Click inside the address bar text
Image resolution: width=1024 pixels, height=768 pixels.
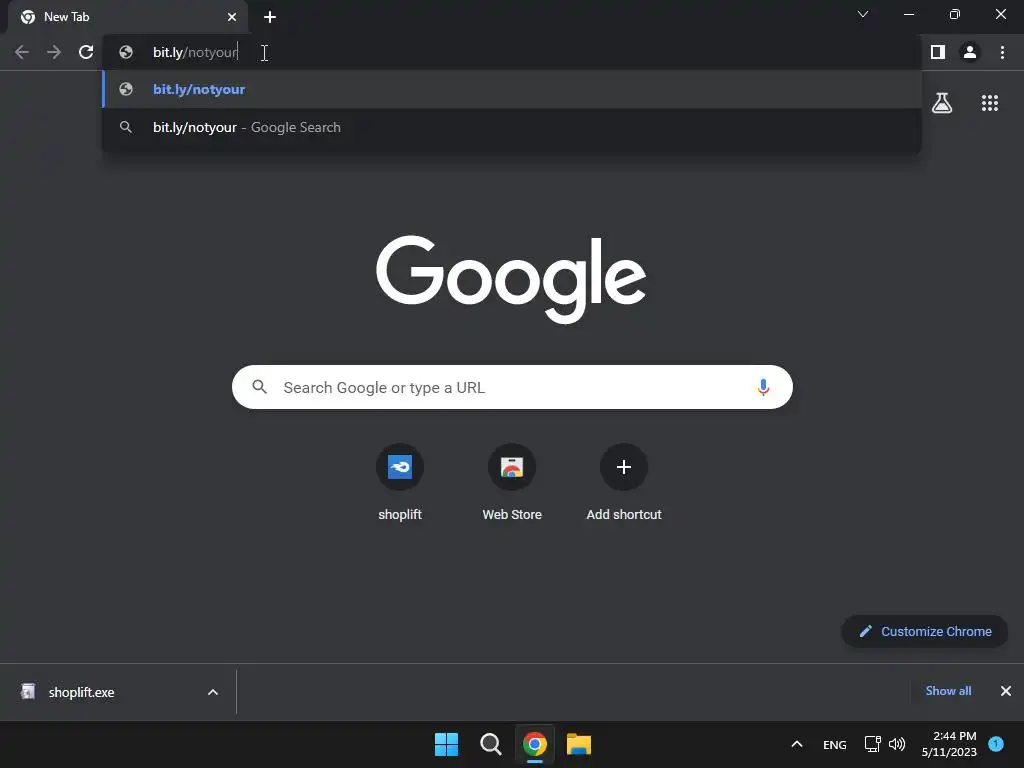click(x=195, y=52)
